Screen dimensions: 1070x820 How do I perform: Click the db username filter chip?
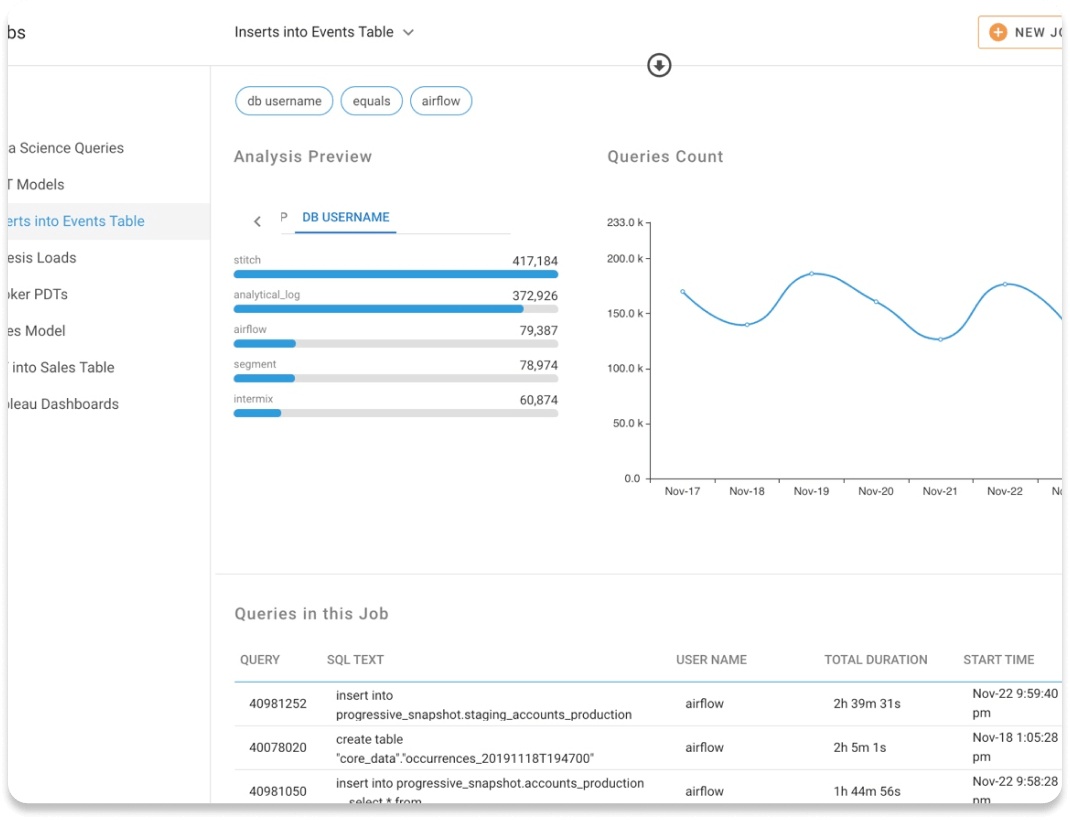click(284, 101)
